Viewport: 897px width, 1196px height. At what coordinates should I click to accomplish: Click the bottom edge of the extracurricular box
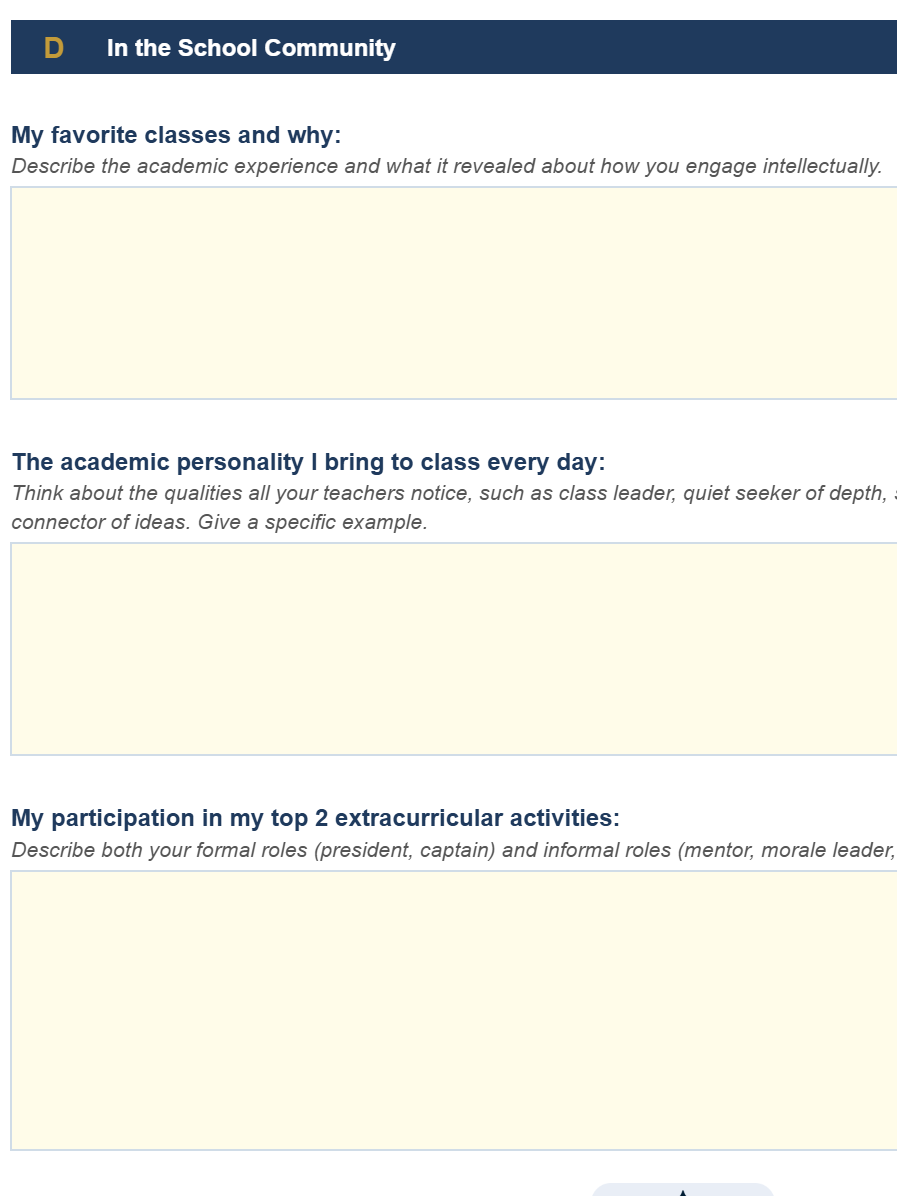(454, 1149)
